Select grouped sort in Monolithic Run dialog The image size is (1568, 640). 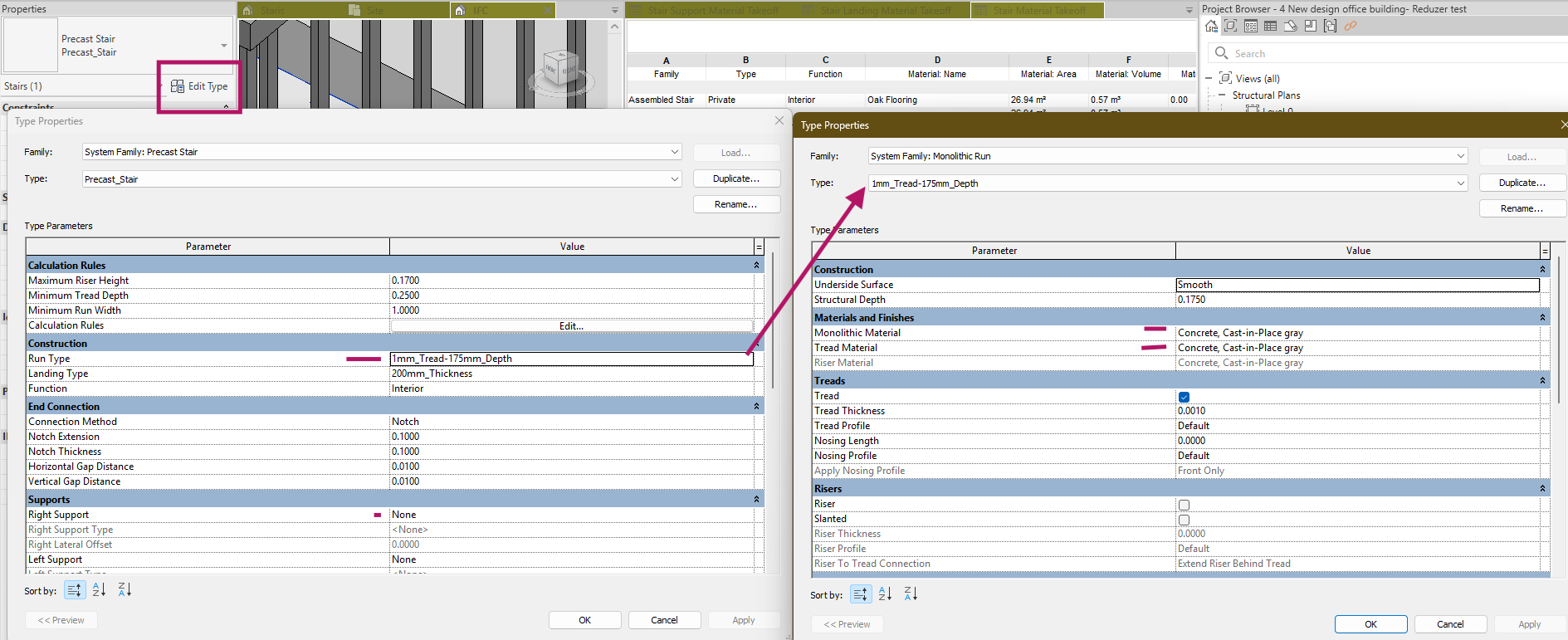click(x=861, y=594)
